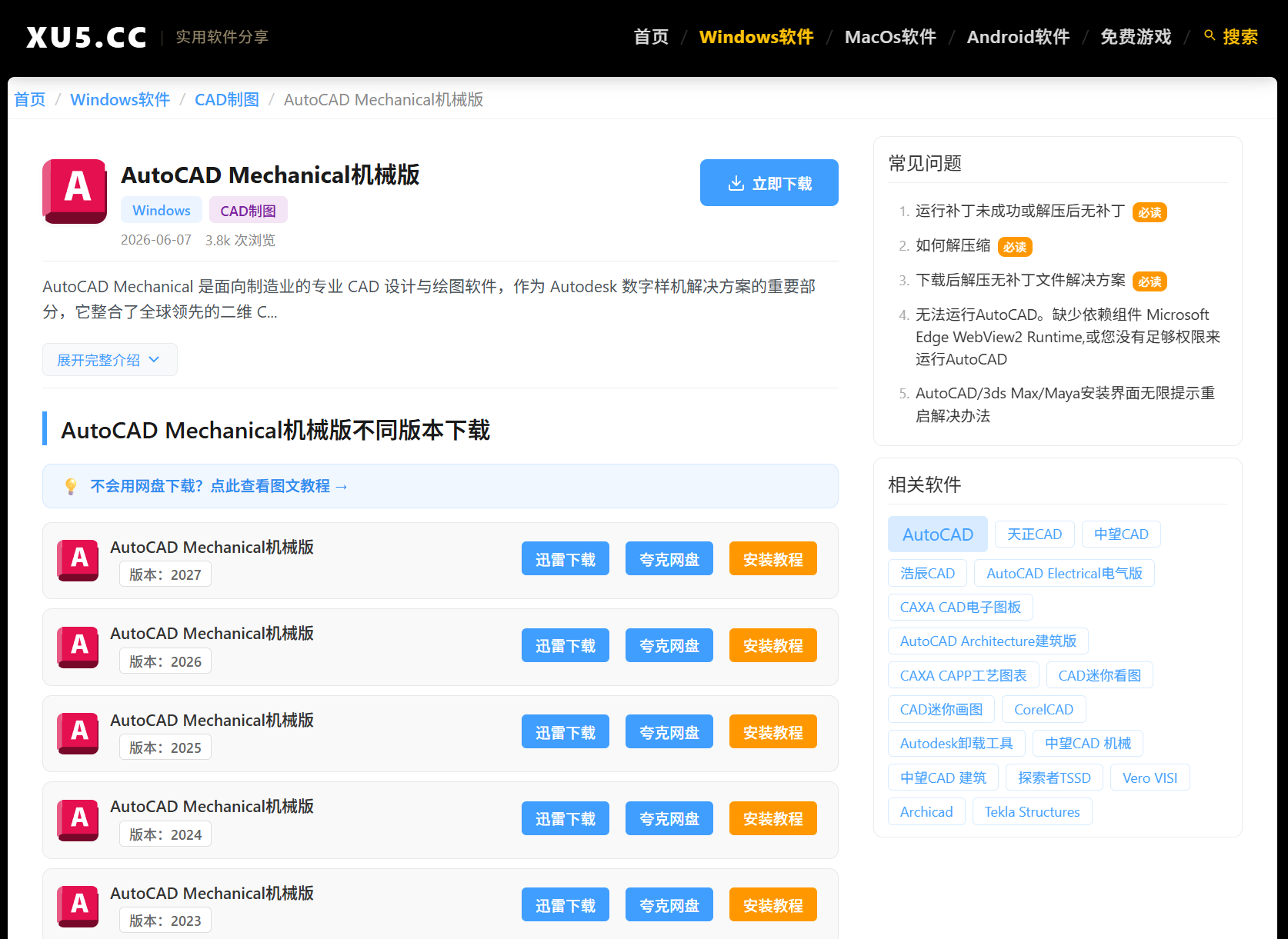This screenshot has width=1288, height=939.
Task: Open the 搜索 nav item
Action: tap(1231, 37)
